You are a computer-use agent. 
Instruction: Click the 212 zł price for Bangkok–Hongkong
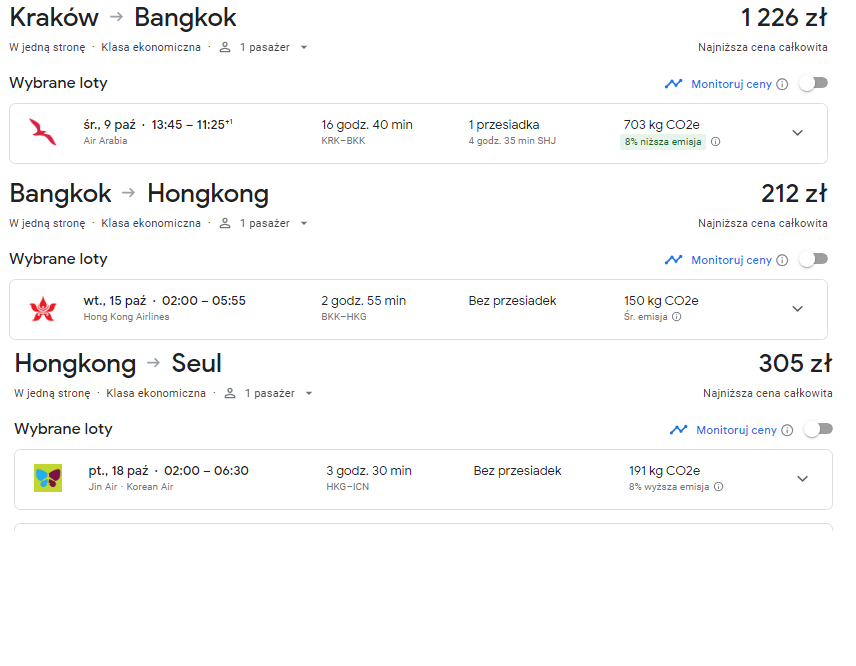tap(794, 193)
